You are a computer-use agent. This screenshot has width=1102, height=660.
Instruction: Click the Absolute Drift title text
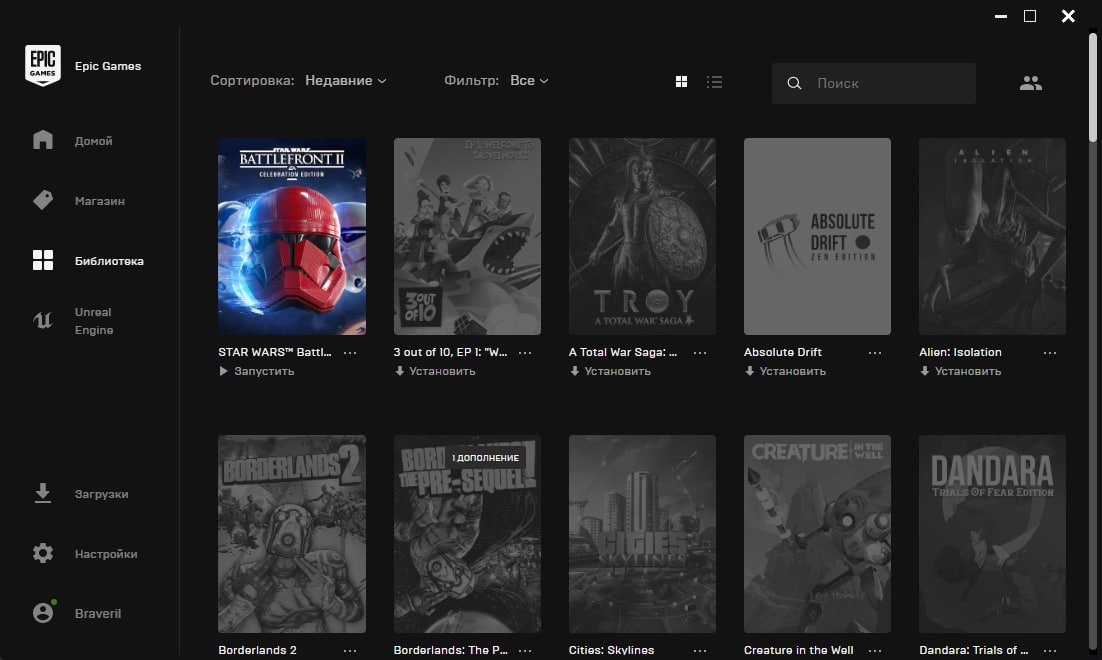tap(783, 352)
